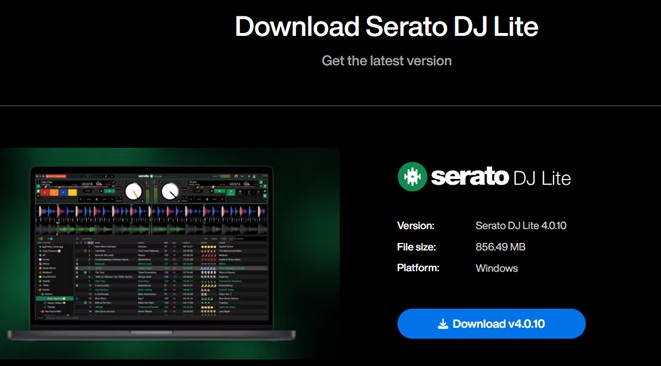Click the 'File size:' label
Image resolution: width=661 pixels, height=366 pixels.
coord(416,247)
